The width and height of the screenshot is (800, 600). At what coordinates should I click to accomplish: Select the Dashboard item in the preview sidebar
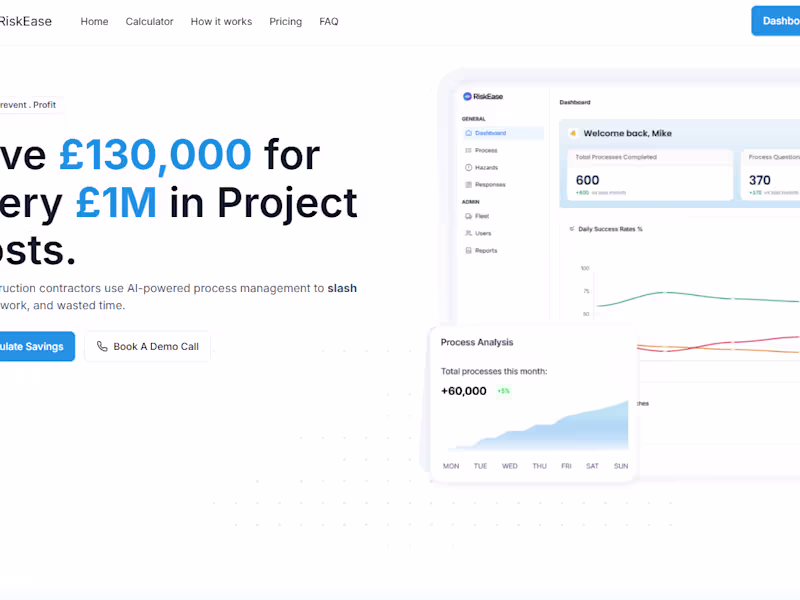coord(503,133)
